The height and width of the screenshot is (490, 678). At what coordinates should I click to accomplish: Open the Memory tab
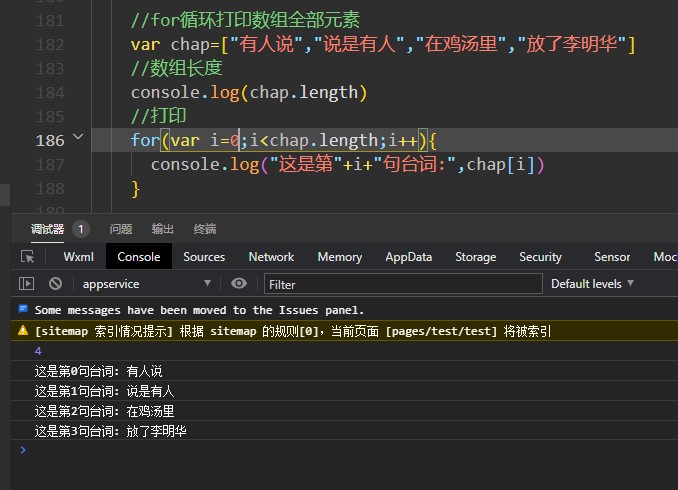(x=340, y=257)
